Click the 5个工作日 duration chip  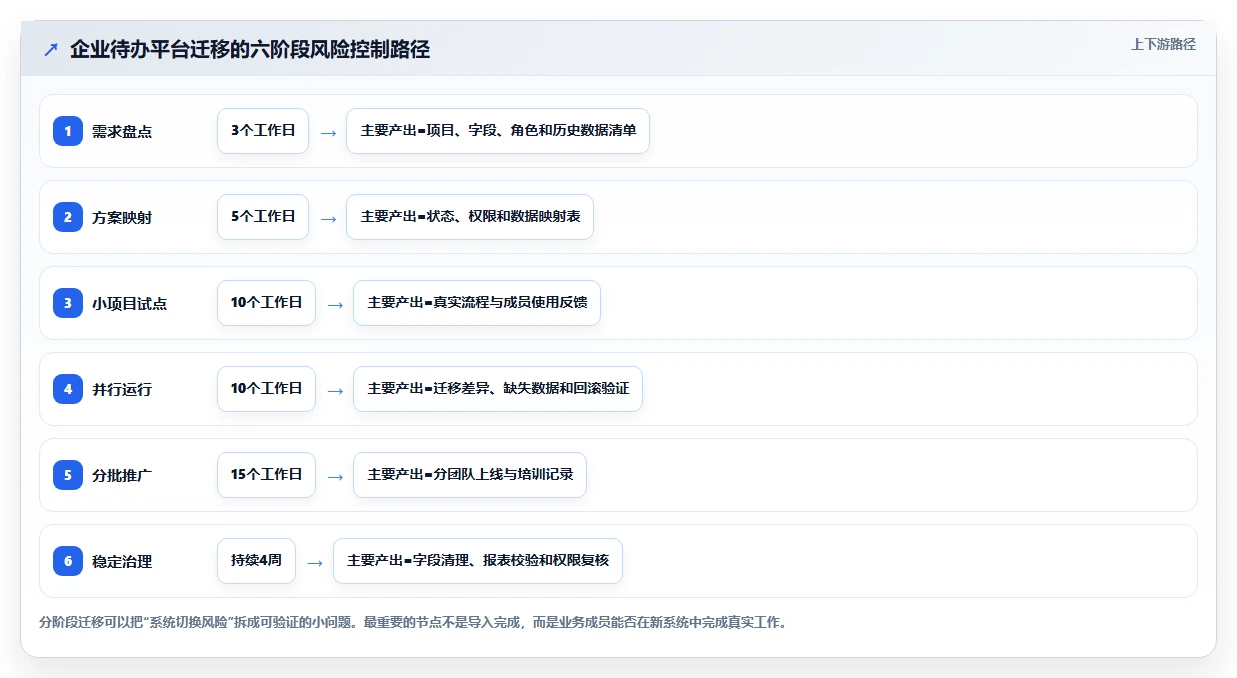[263, 217]
